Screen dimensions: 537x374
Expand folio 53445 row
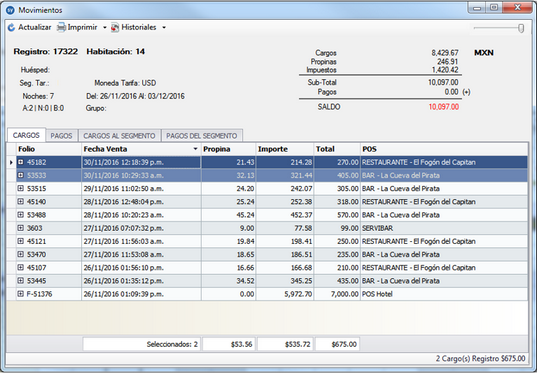pos(21,280)
